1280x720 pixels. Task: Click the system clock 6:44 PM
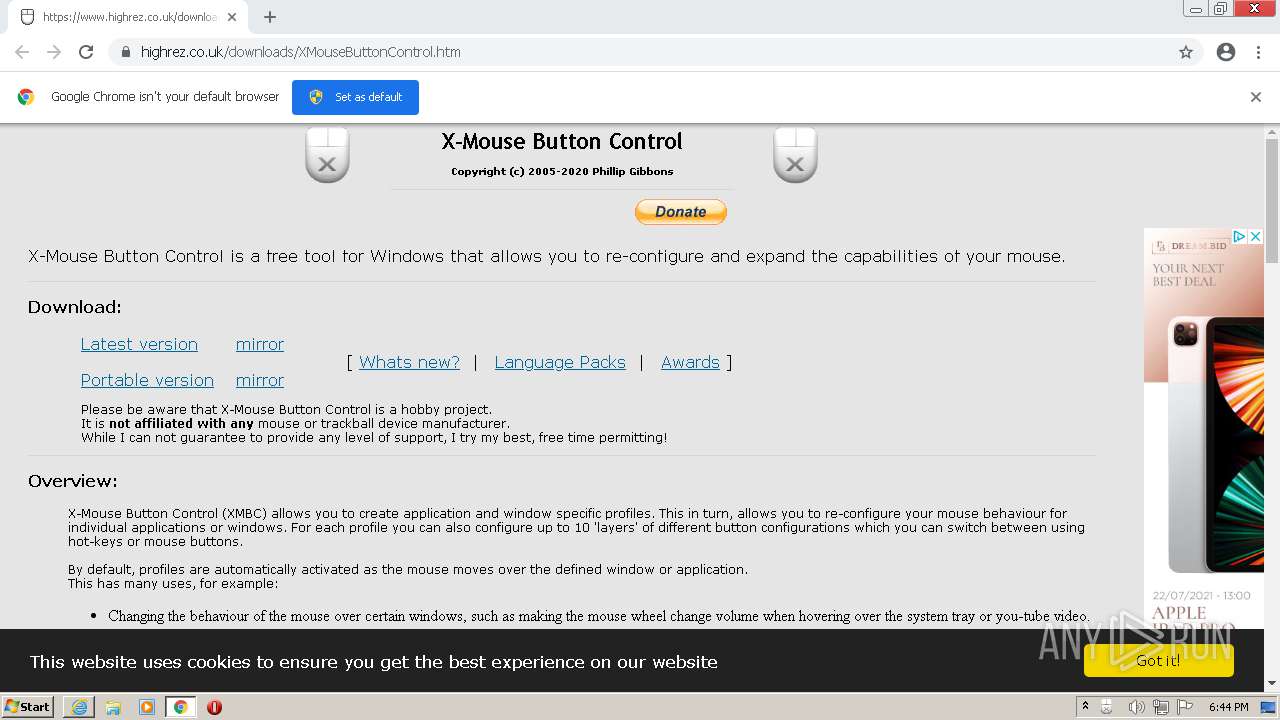pos(1228,707)
